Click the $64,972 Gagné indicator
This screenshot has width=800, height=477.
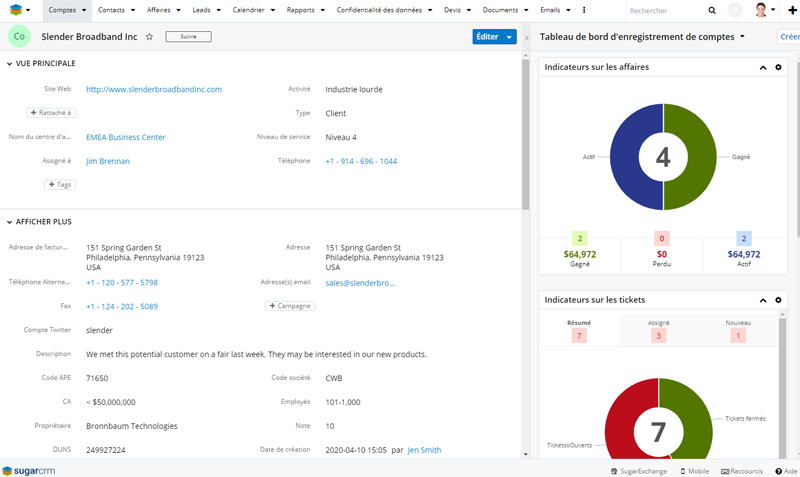coord(580,254)
